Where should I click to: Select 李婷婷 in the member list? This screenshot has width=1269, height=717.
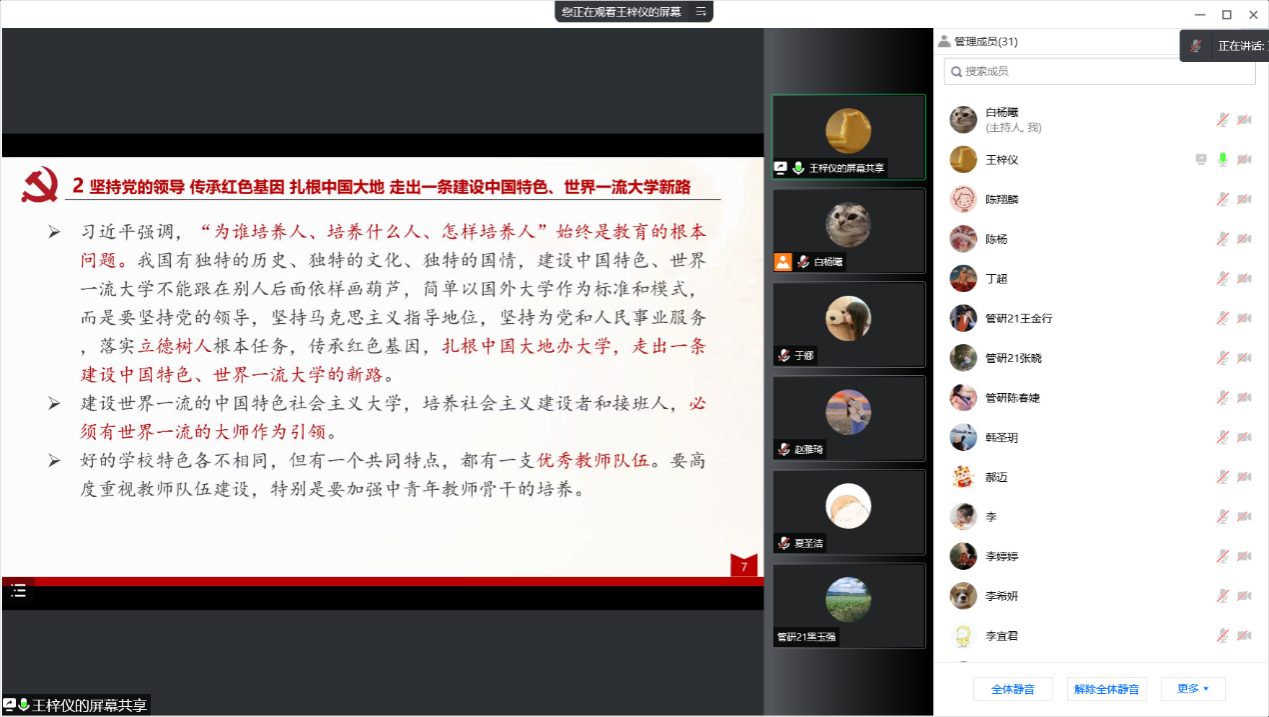pyautogui.click(x=1004, y=556)
